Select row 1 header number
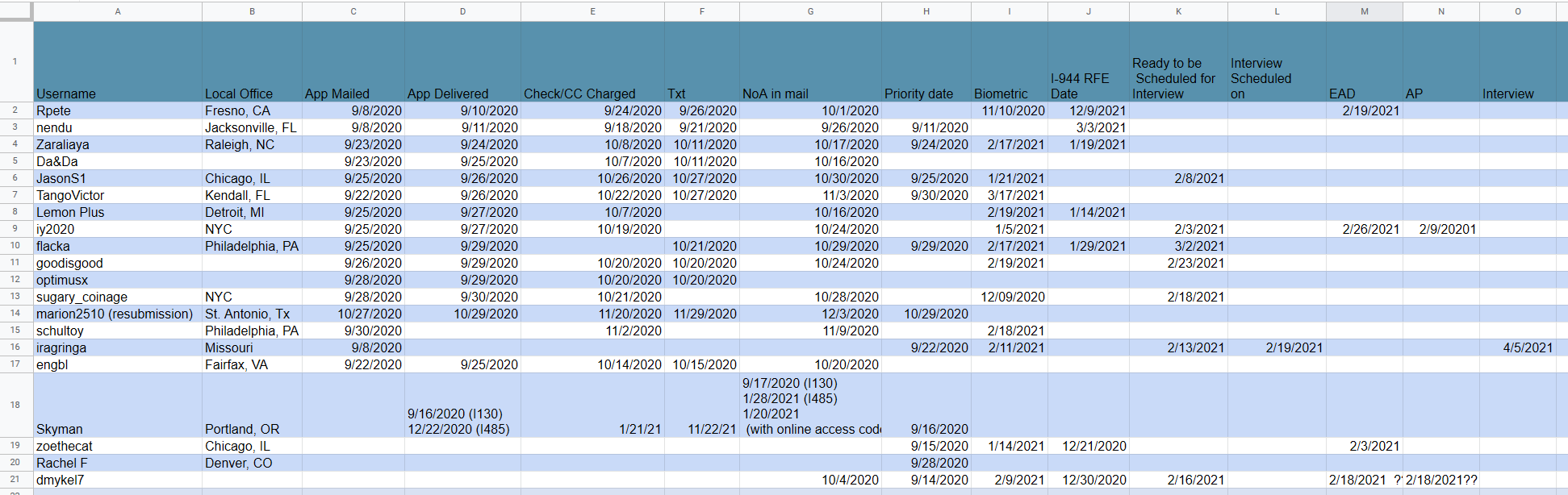 tap(15, 61)
